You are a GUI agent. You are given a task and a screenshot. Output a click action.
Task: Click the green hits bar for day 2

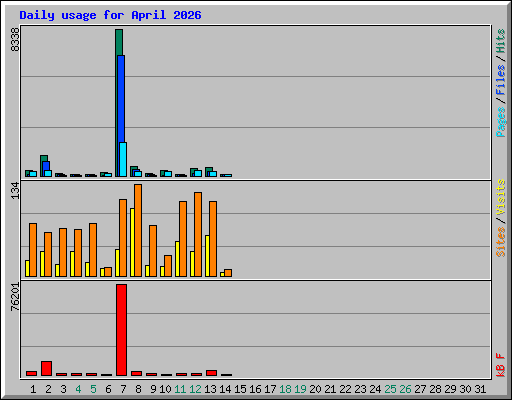[44, 158]
